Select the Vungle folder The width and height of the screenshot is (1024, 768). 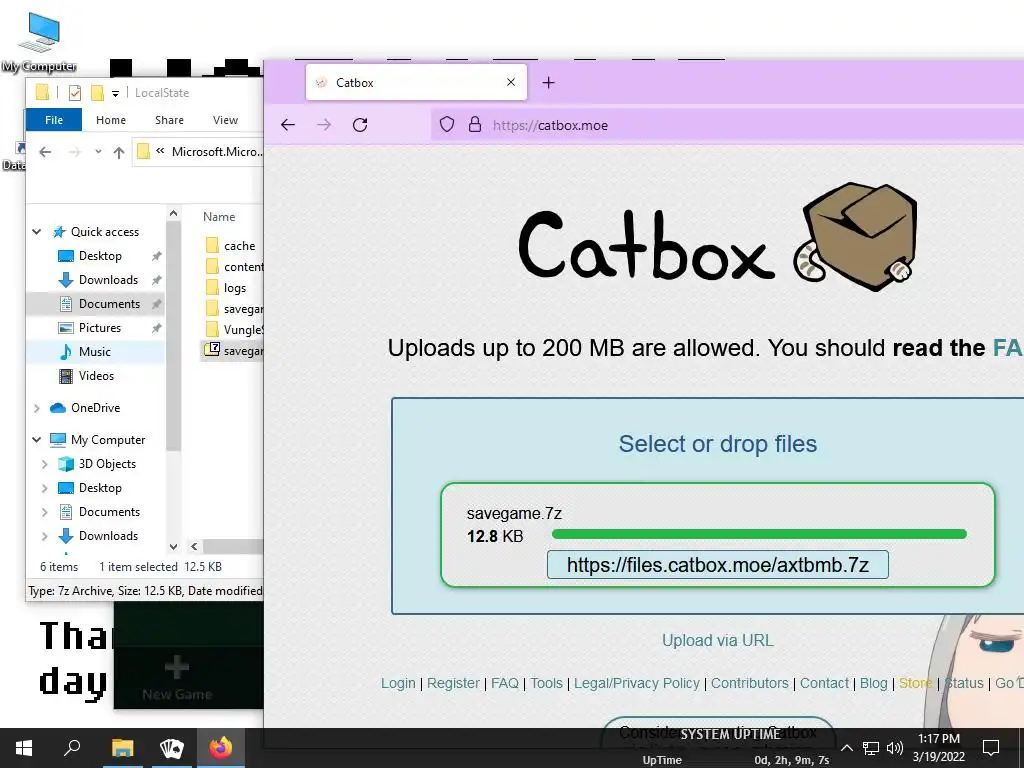point(234,329)
